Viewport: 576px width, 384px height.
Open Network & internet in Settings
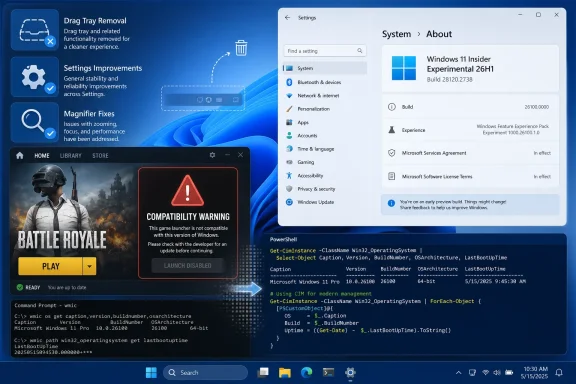[x=325, y=96]
